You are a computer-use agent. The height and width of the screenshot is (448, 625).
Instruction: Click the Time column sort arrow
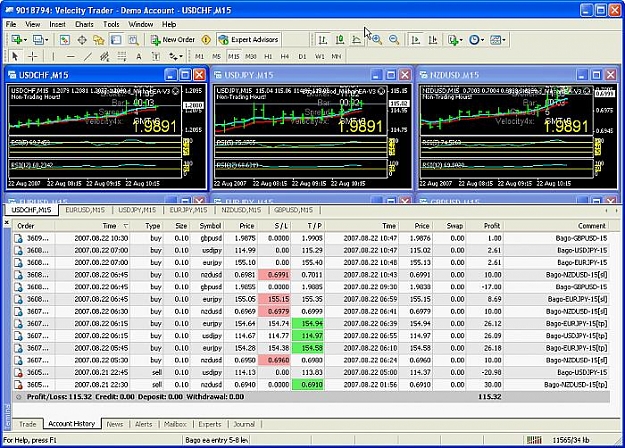126,226
